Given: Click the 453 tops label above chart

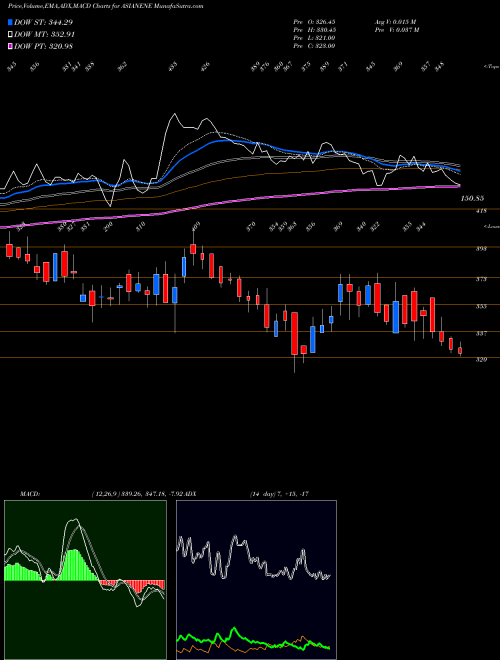Looking at the screenshot, I should (173, 67).
